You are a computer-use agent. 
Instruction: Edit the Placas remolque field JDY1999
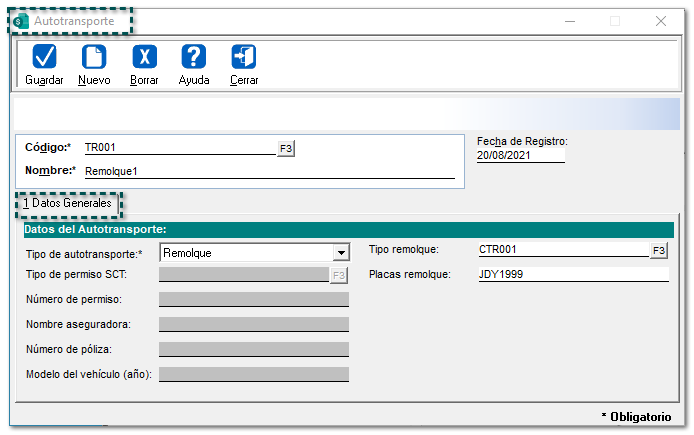pyautogui.click(x=573, y=274)
